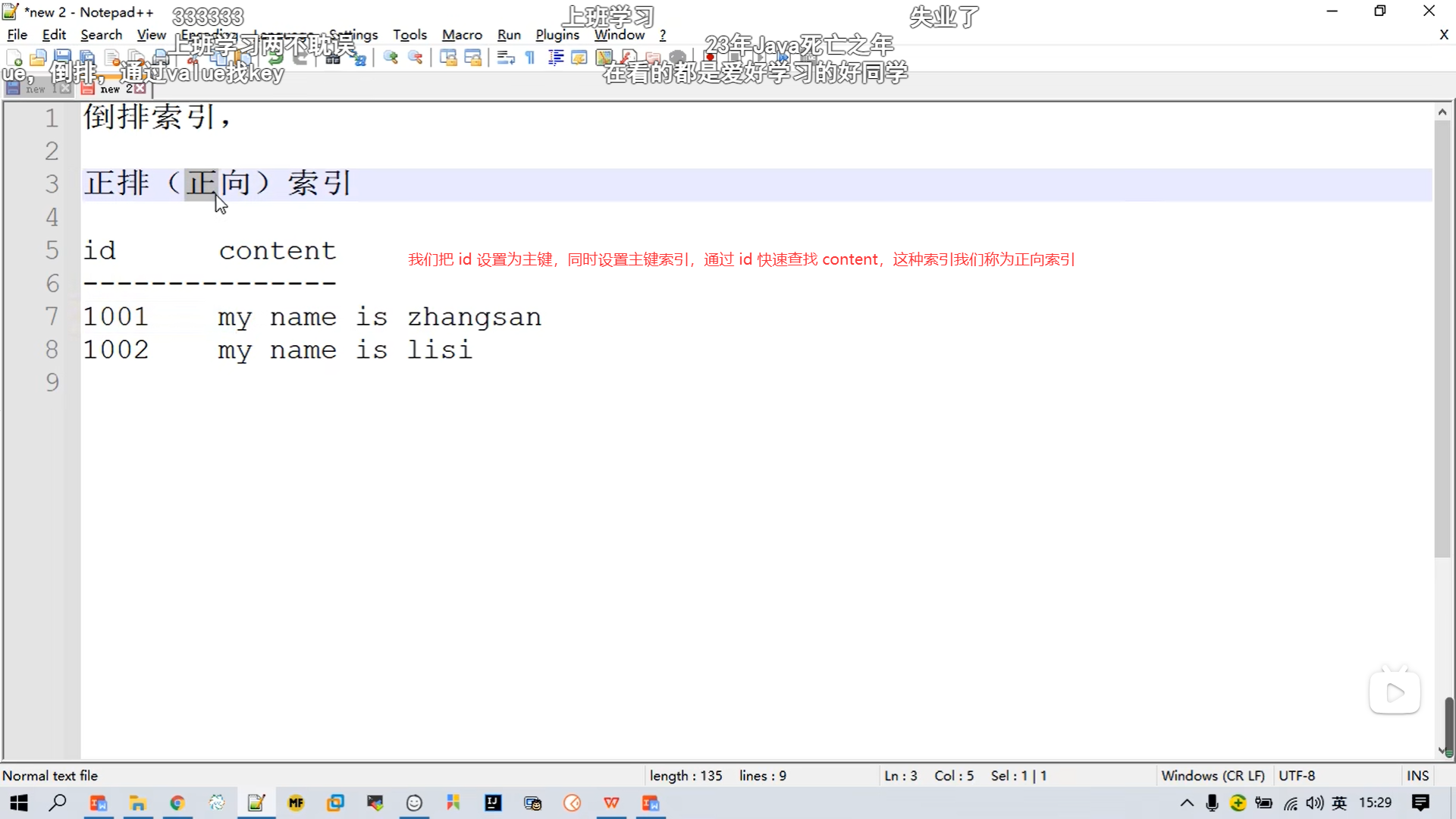This screenshot has width=1456, height=819.
Task: Toggle Word Wrap toolbar icon
Action: tap(506, 58)
